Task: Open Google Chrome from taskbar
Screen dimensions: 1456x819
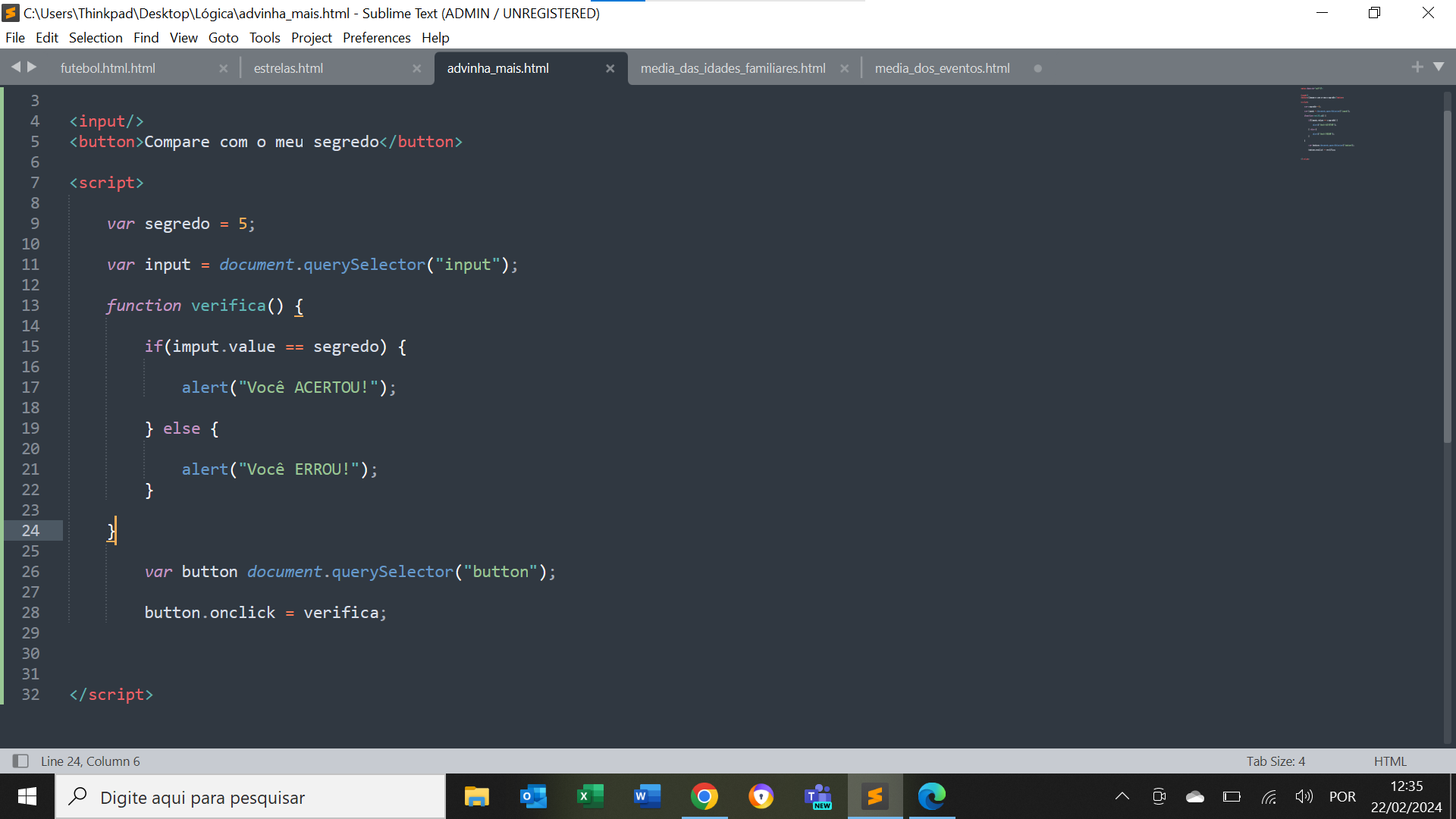Action: pos(706,797)
